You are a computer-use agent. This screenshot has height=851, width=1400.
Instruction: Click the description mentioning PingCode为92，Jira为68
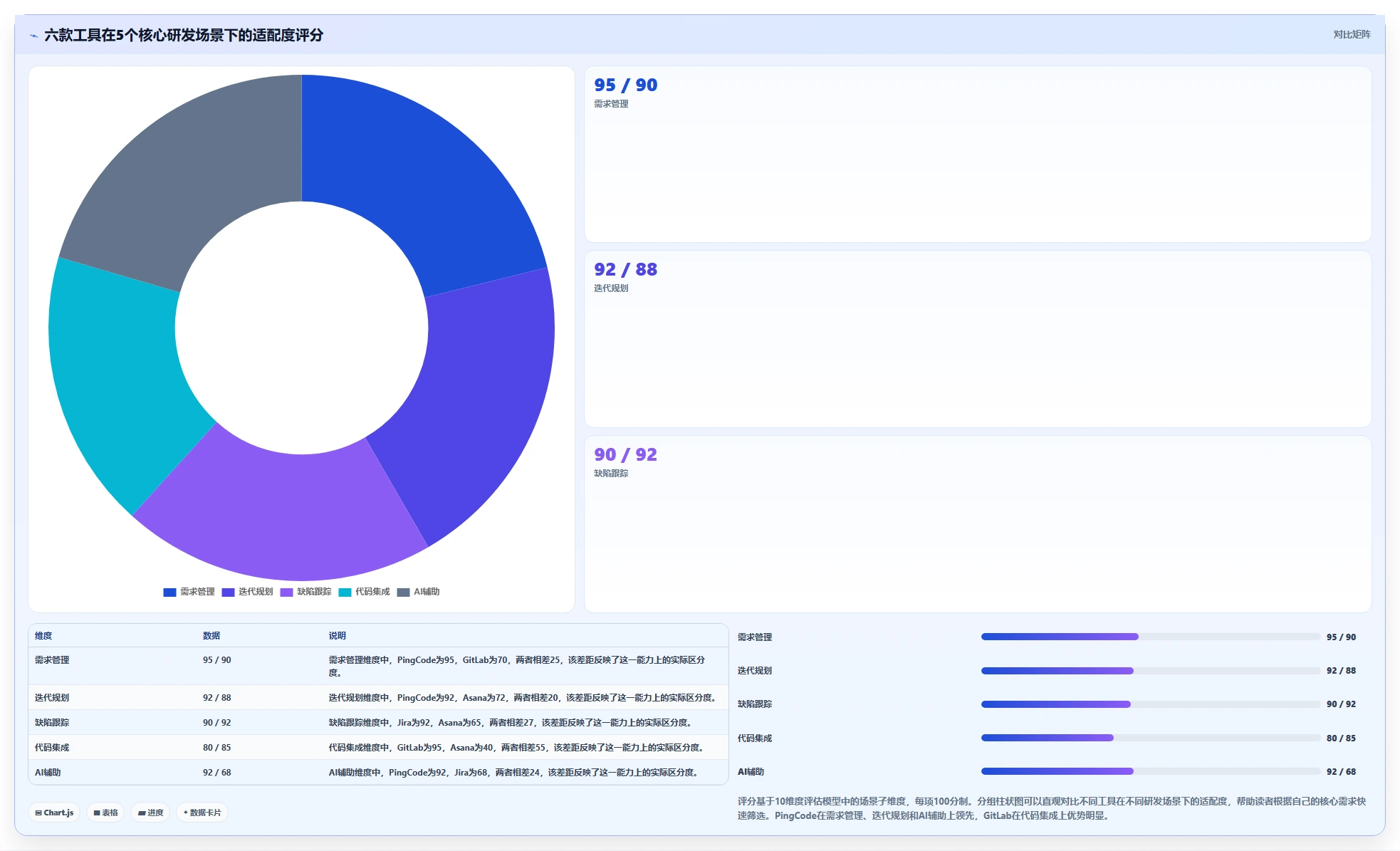pos(514,773)
